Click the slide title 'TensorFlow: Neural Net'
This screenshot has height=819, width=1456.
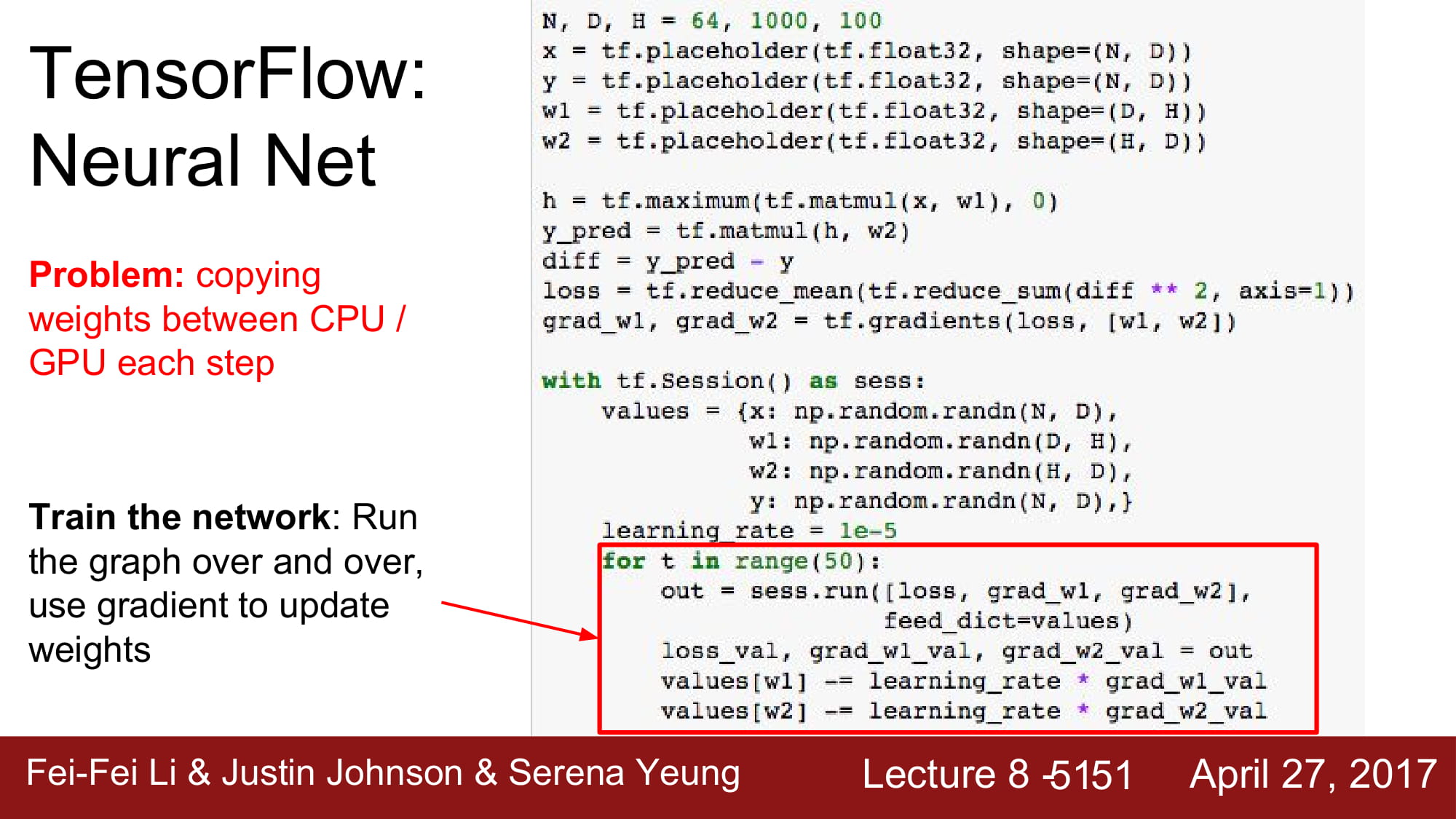[227, 116]
